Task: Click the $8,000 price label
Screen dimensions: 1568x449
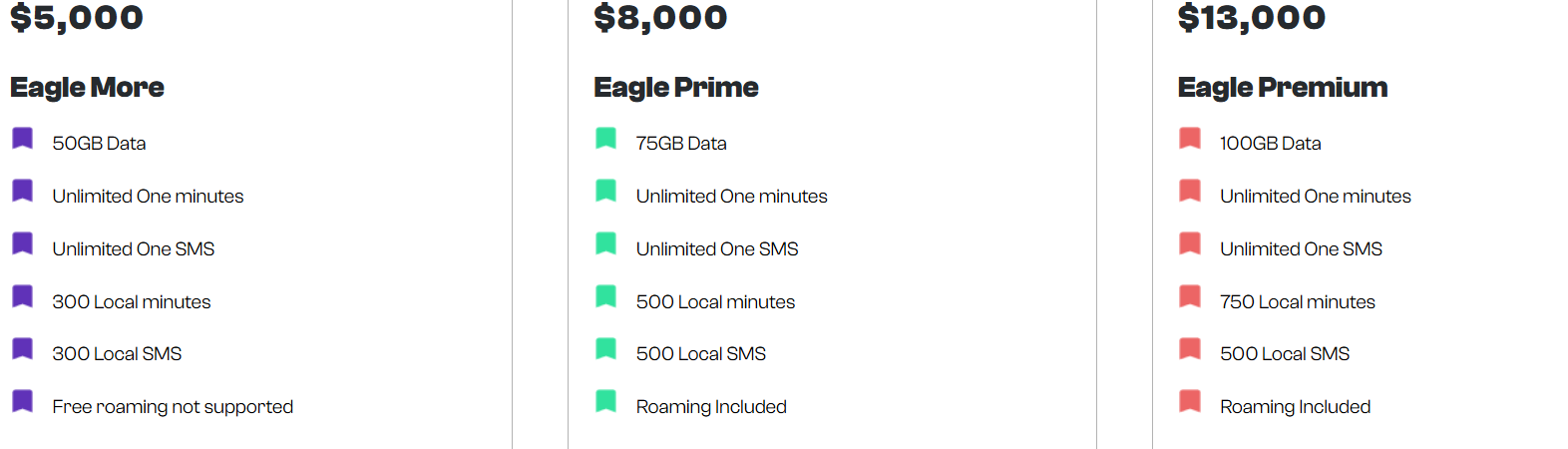Action: (x=660, y=17)
